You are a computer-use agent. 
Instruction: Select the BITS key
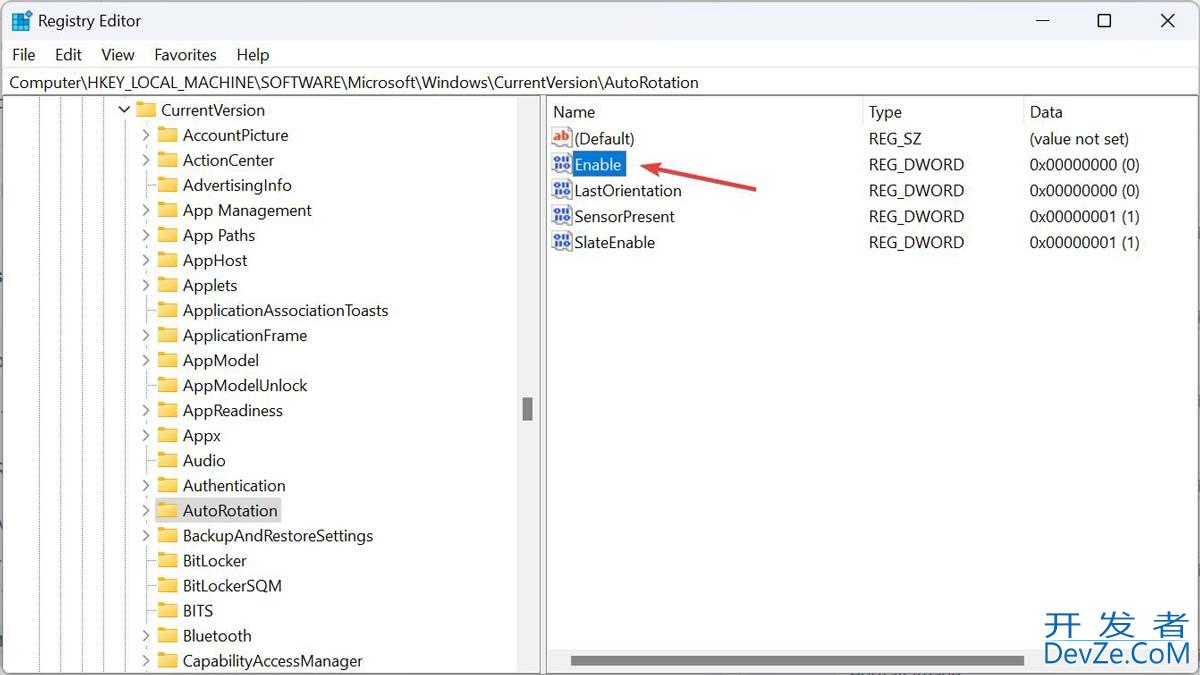(x=198, y=610)
